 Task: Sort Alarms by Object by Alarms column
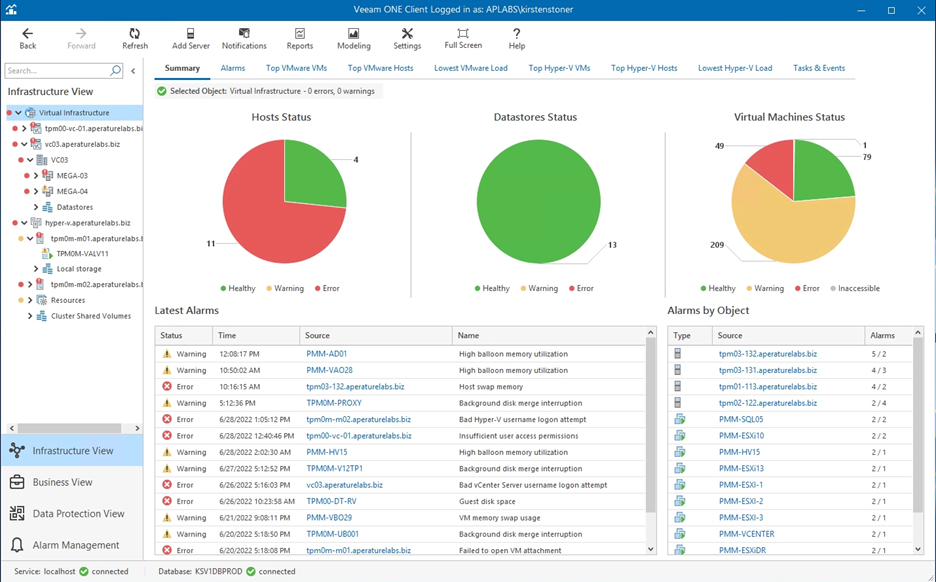888,335
